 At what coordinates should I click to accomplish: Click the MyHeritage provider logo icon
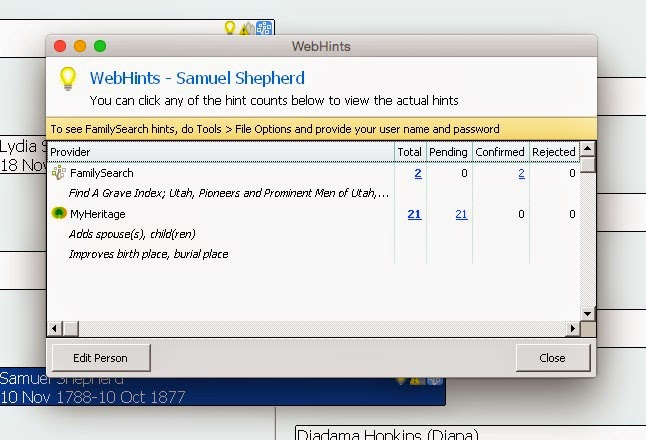click(59, 213)
